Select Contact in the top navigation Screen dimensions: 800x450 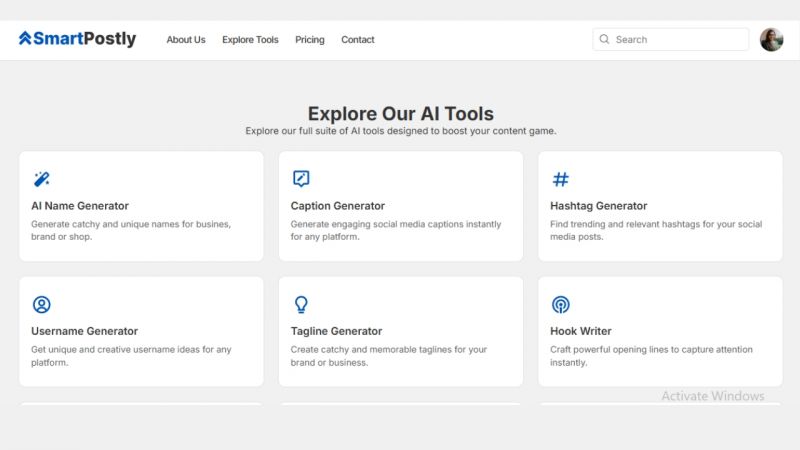(358, 39)
